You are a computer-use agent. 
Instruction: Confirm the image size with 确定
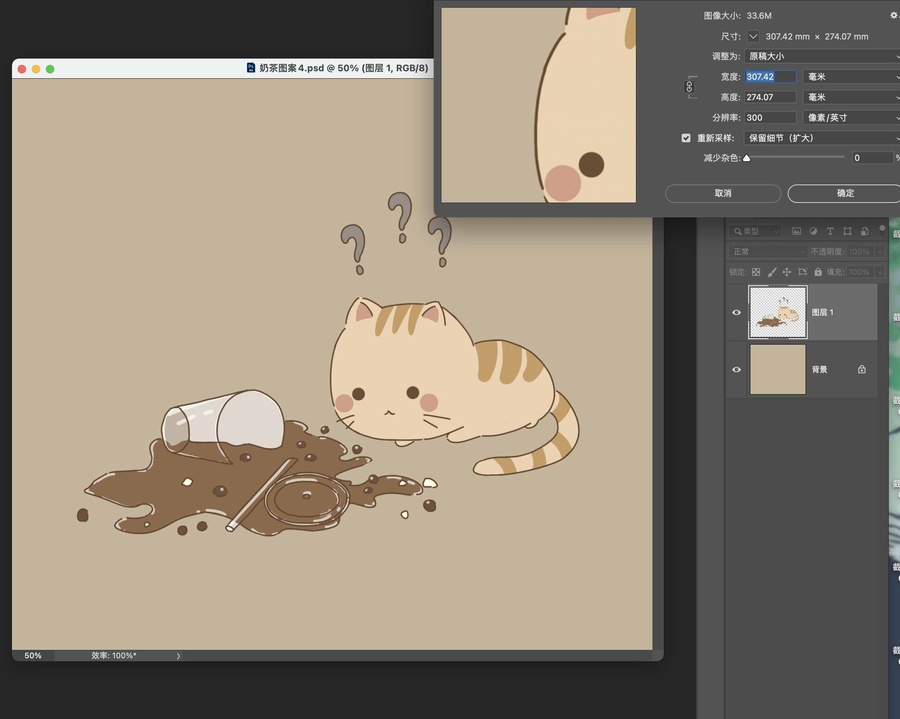(x=844, y=193)
